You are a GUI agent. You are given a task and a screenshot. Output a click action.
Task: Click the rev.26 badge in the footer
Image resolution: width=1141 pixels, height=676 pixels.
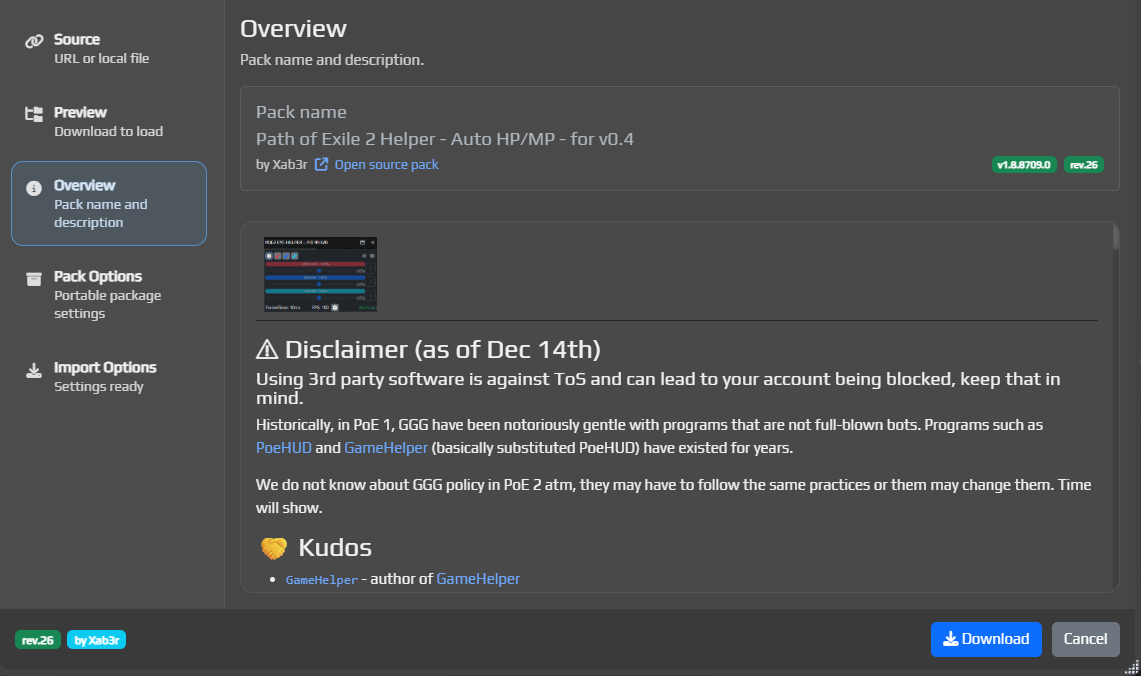[x=38, y=639]
